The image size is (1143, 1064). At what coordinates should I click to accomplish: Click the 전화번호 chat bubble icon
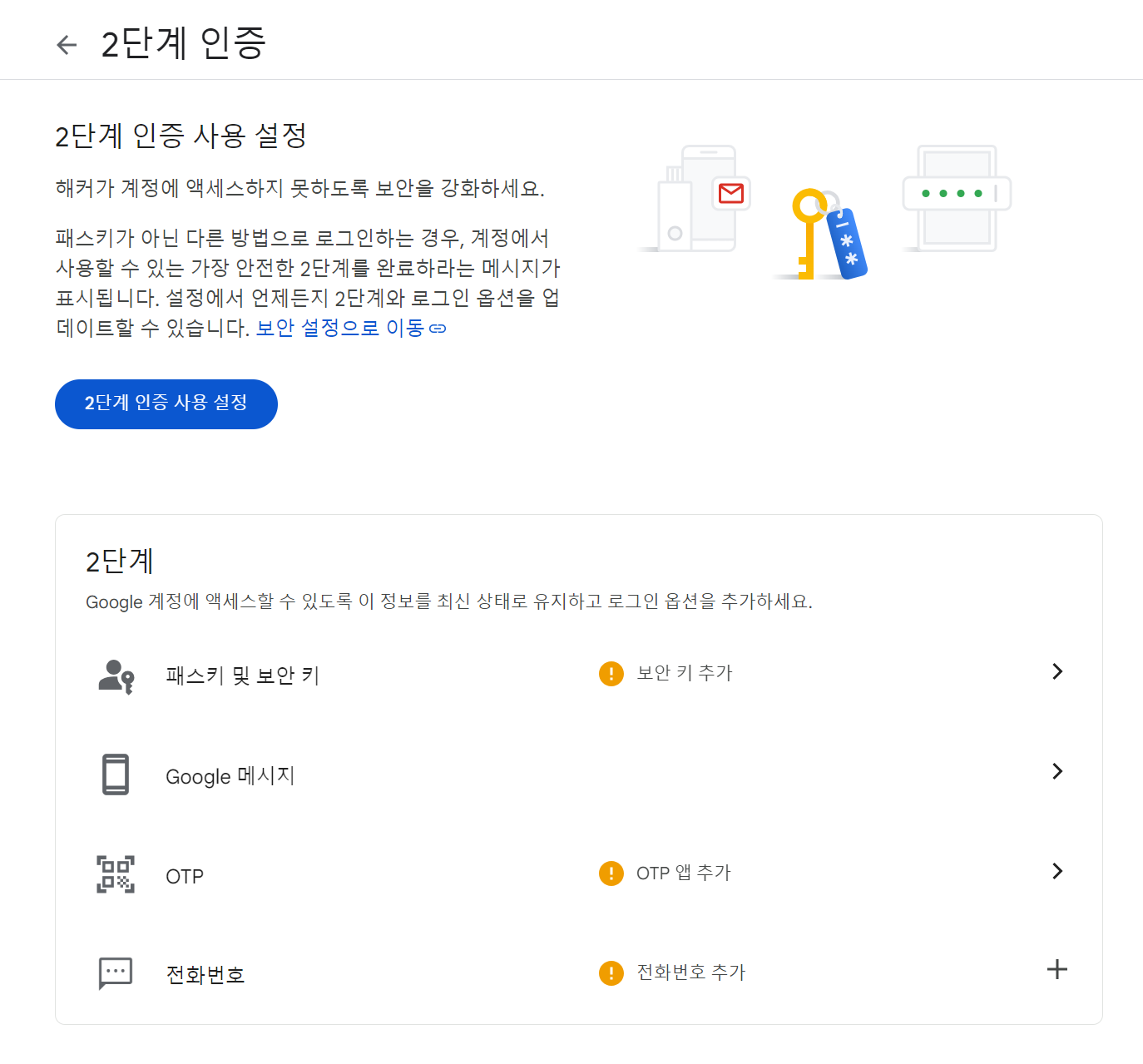click(x=116, y=972)
